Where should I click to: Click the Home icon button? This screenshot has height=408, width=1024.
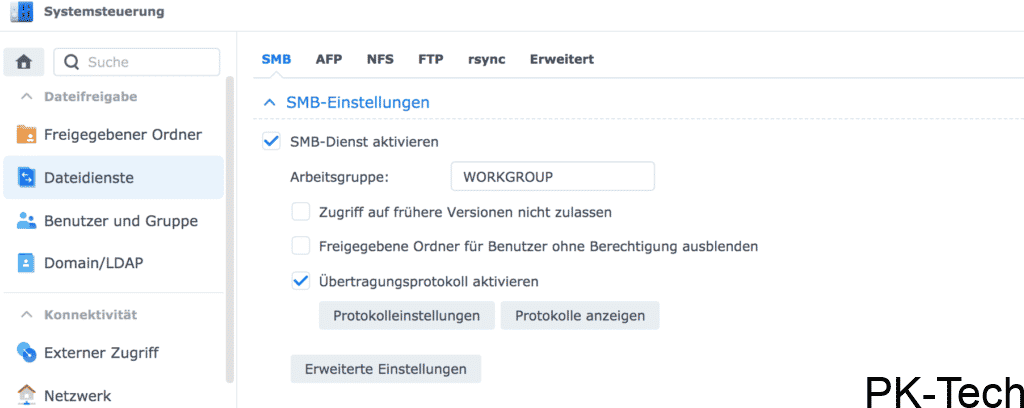click(x=24, y=62)
